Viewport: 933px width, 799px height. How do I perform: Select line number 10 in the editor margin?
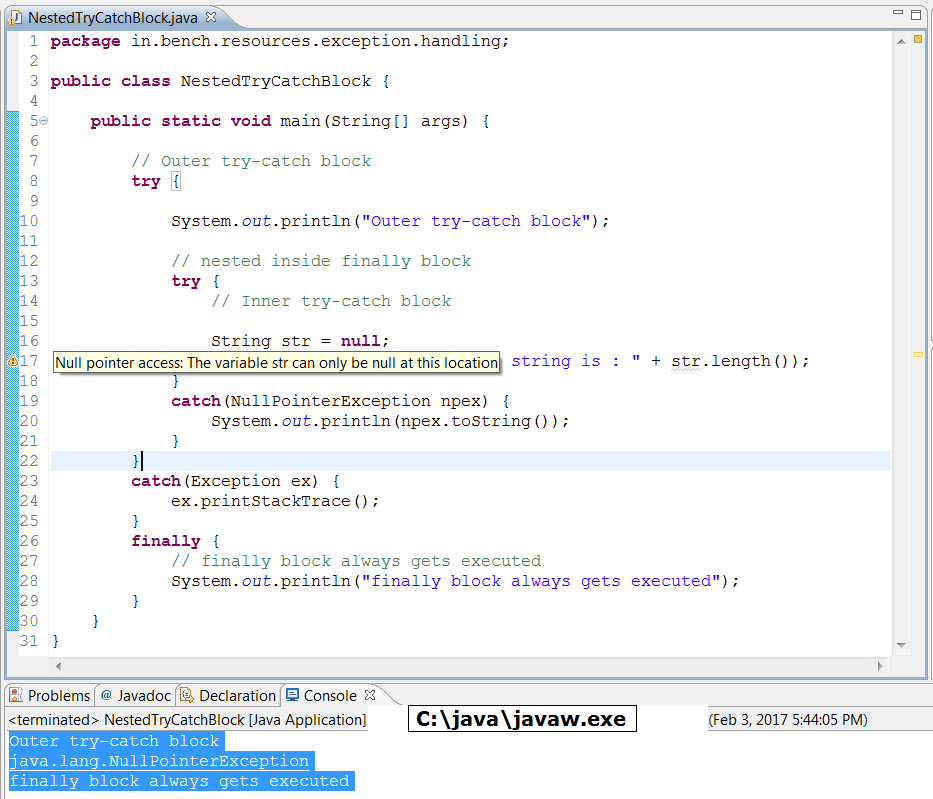pos(29,220)
